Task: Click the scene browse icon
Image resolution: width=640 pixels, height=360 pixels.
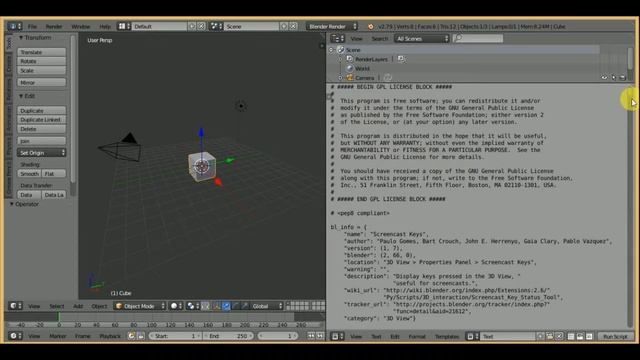Action: (x=216, y=26)
